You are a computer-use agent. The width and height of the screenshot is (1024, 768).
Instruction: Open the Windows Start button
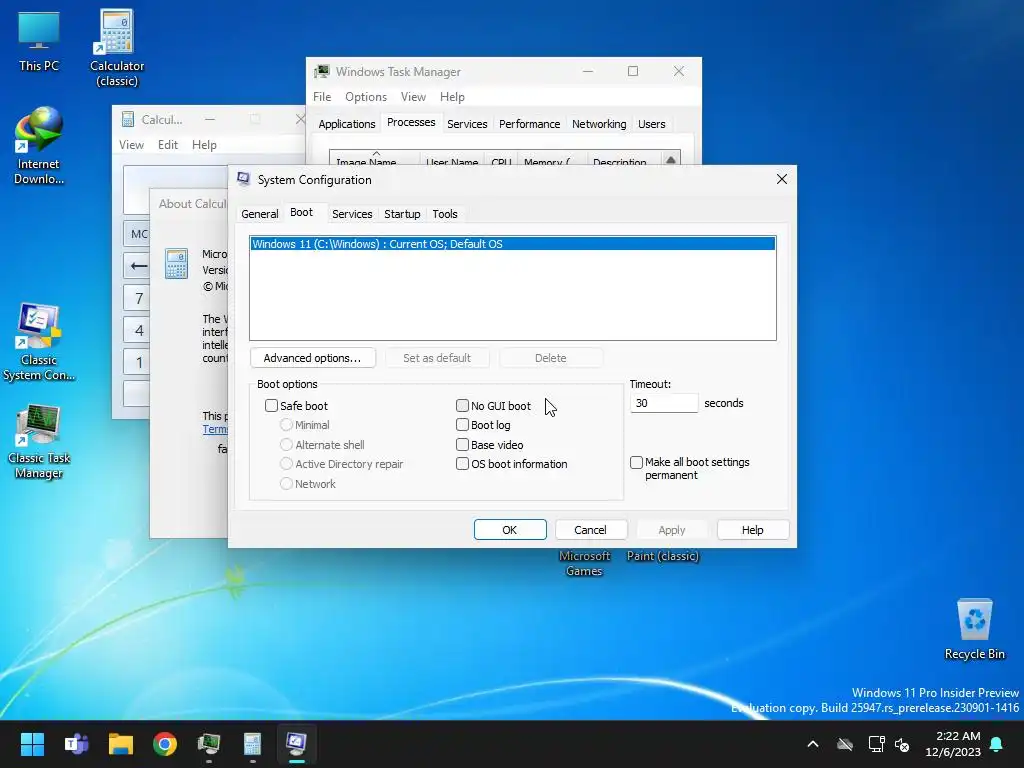pyautogui.click(x=32, y=744)
